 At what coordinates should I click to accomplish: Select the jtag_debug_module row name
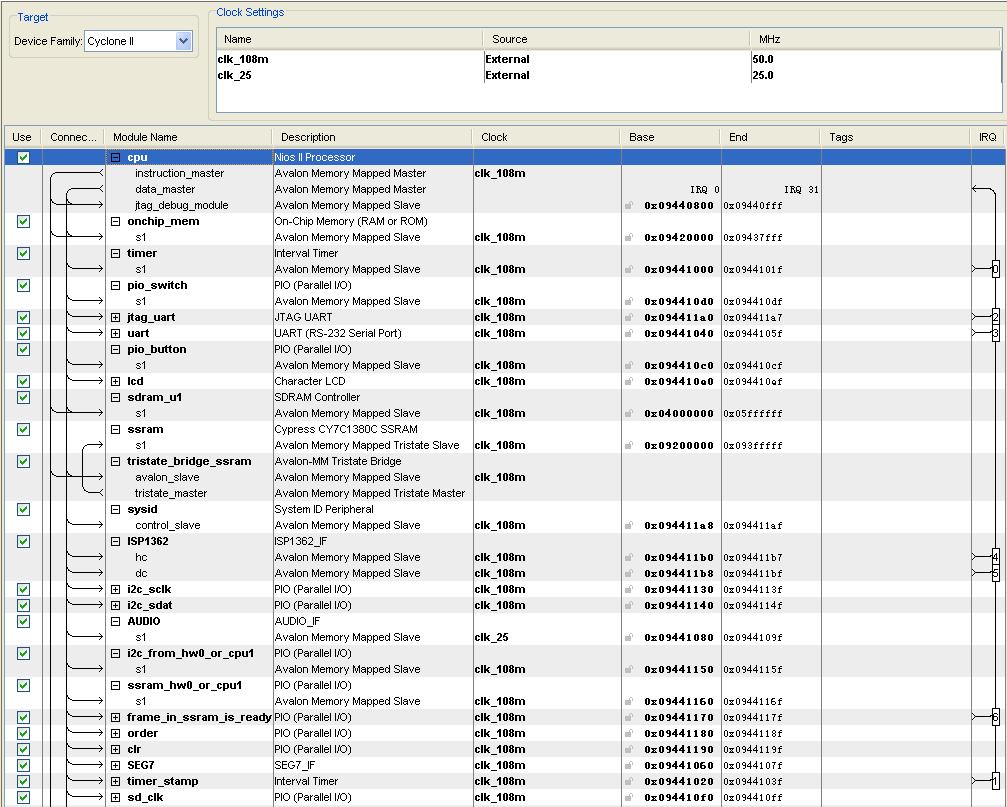182,205
